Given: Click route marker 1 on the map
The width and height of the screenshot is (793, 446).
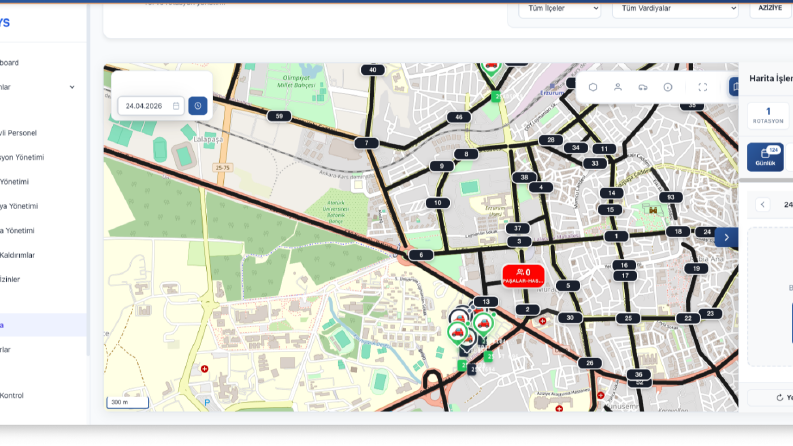Looking at the screenshot, I should pyautogui.click(x=616, y=236).
